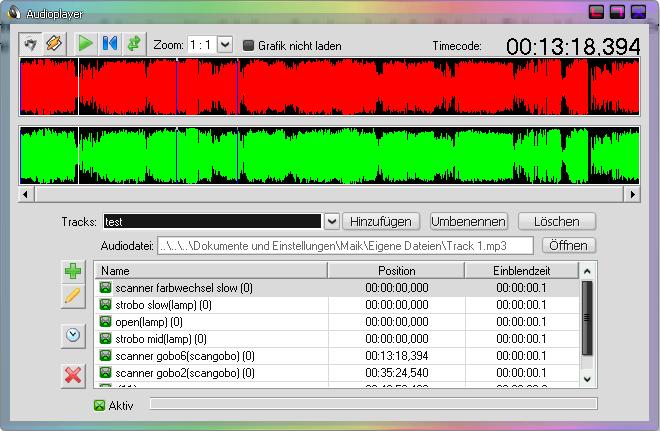Click the orange toolbar icon beside Play
Viewport: 660px width, 431px height.
click(x=55, y=44)
